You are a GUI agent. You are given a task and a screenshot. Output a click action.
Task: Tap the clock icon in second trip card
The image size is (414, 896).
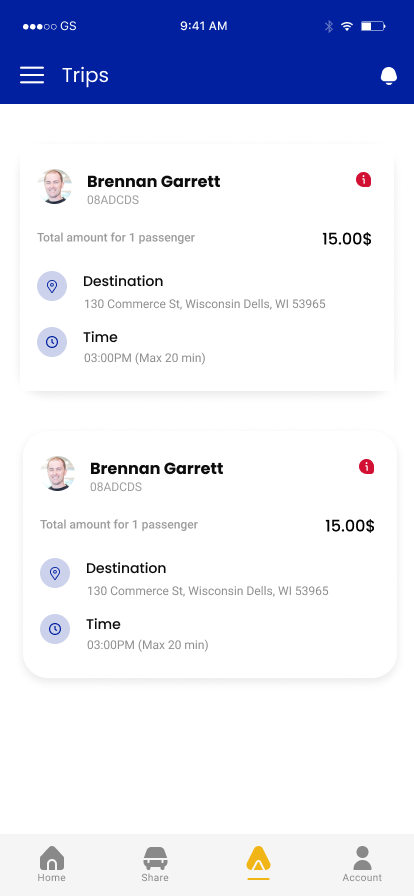[55, 629]
